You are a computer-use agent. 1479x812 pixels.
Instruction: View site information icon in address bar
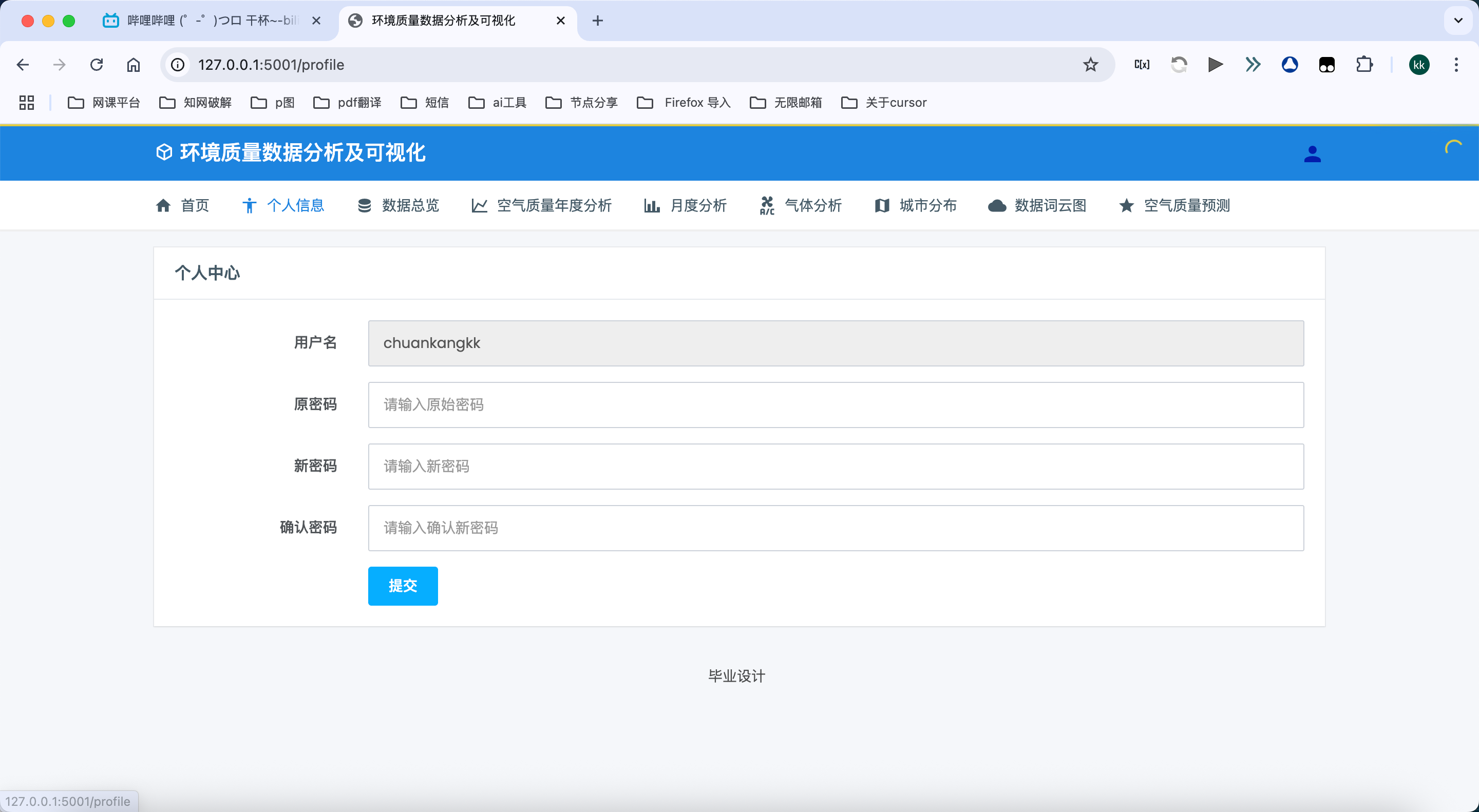point(178,65)
